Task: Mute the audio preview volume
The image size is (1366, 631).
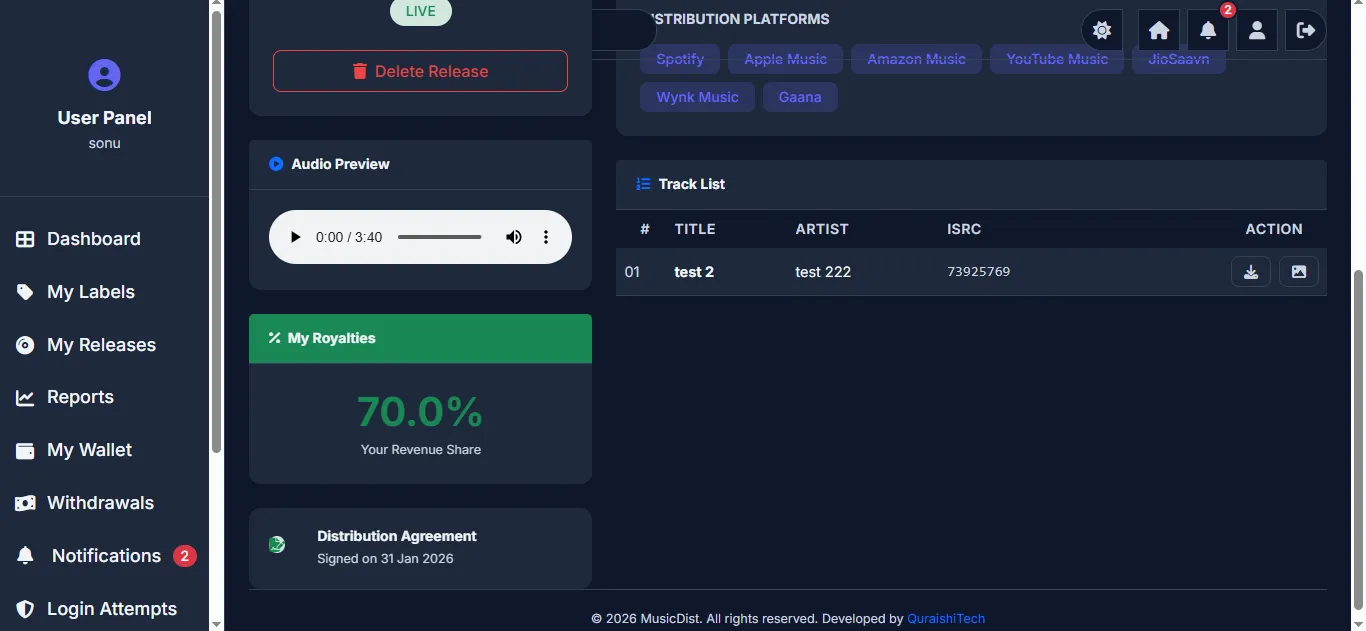Action: tap(514, 237)
